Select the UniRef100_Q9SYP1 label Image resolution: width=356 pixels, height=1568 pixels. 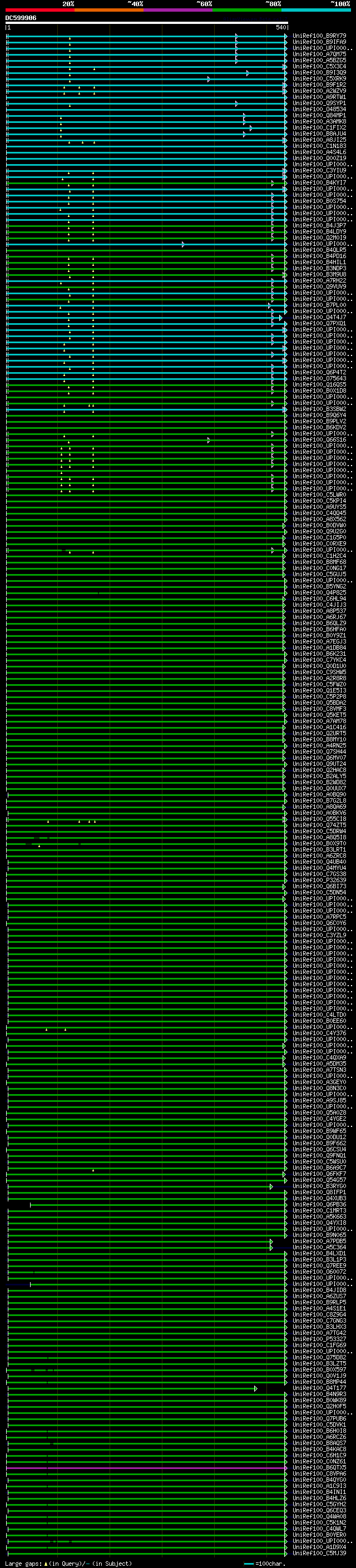point(319,103)
